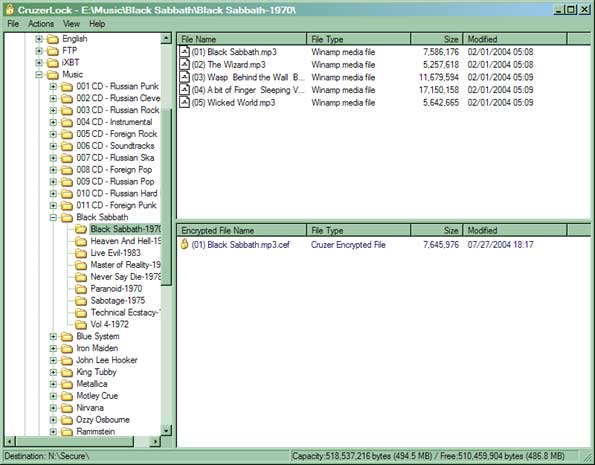Expand the 005 CD - Foreign Rock node
Image resolution: width=595 pixels, height=465 pixels.
(53, 134)
